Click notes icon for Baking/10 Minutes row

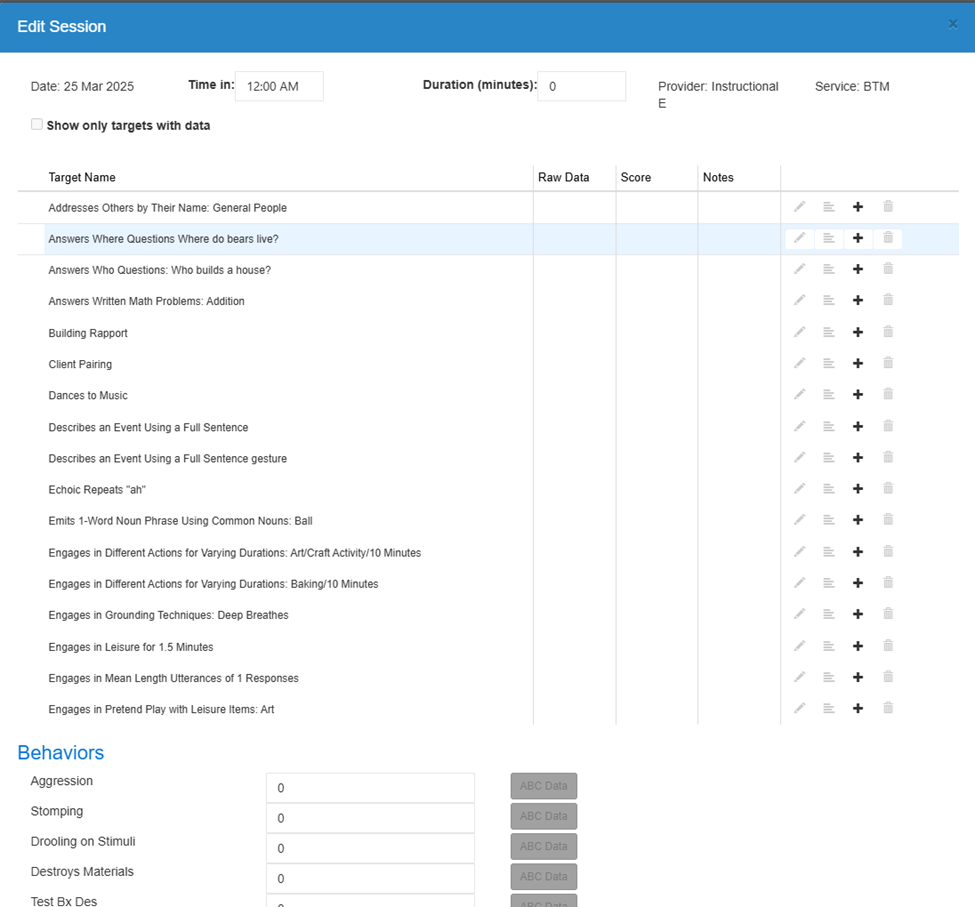pos(829,584)
